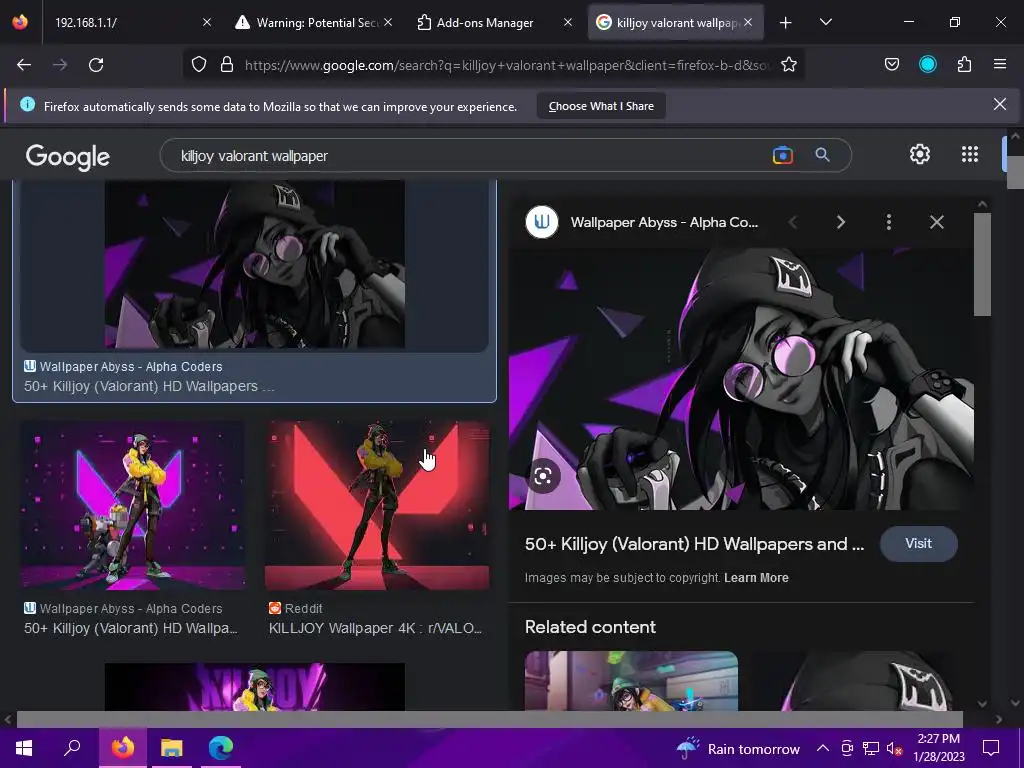
Task: Select the purple Killjoy wallpaper thumbnail
Action: point(133,505)
